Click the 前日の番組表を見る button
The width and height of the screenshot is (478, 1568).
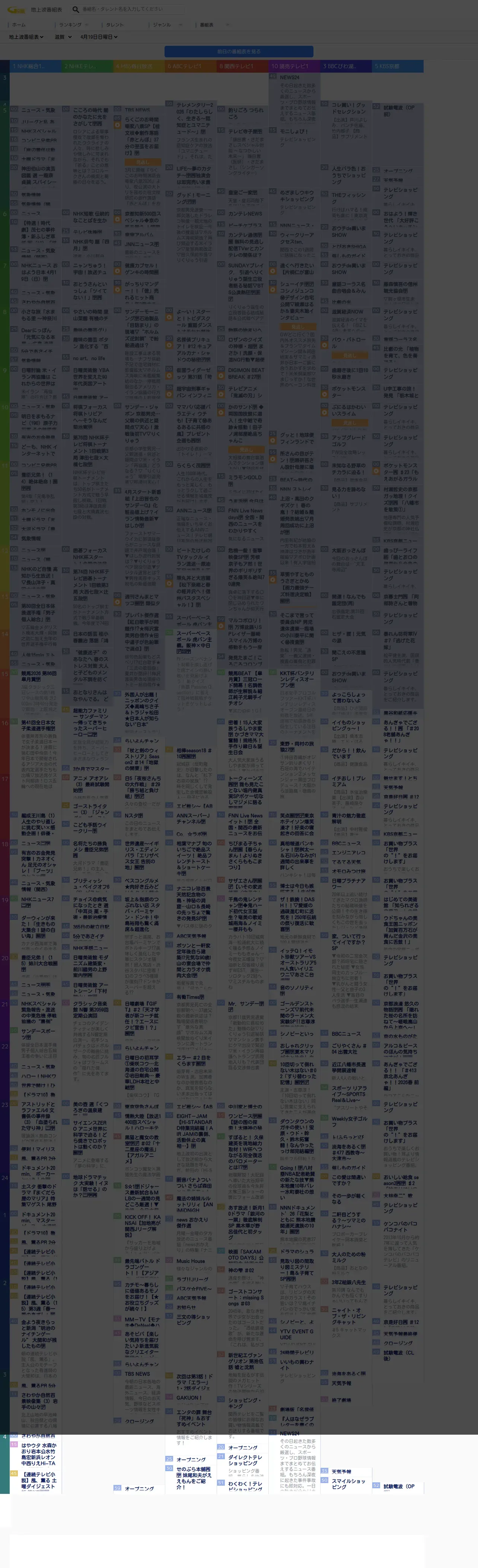coord(239,52)
